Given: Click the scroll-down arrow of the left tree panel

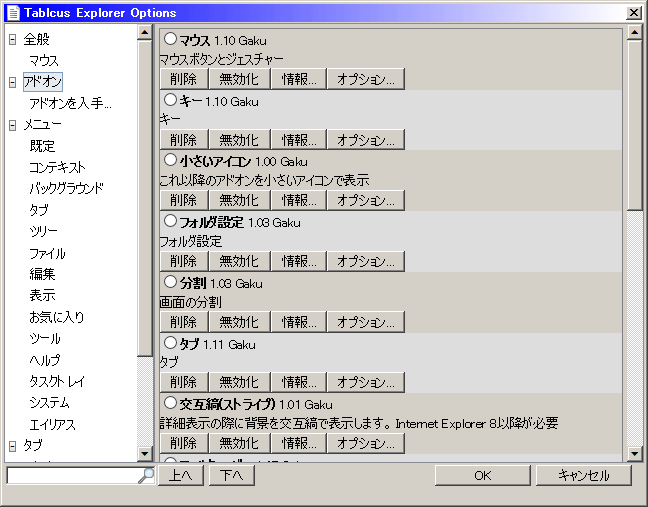Looking at the screenshot, I should 146,455.
